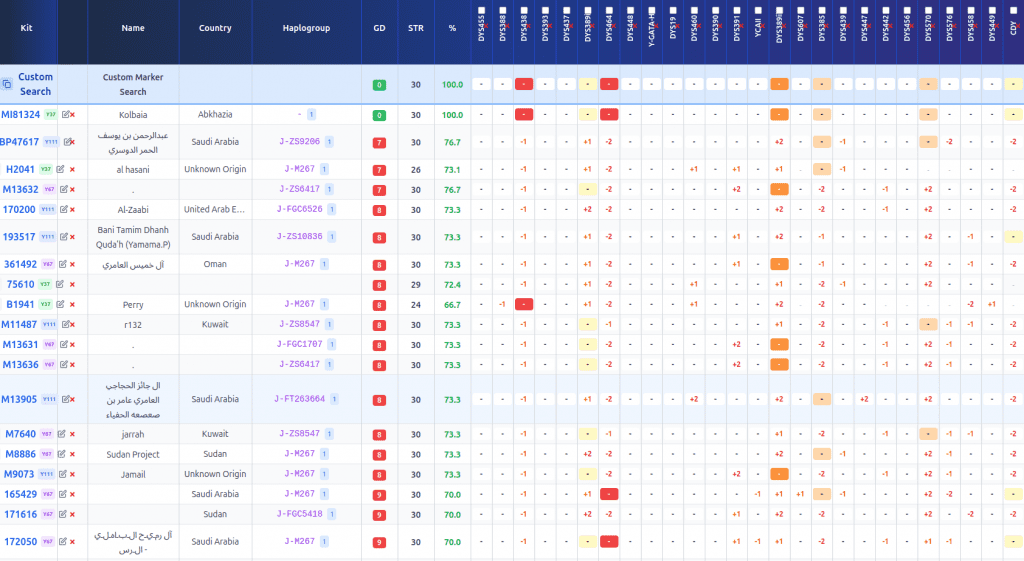Sort by the Country column header
Image resolution: width=1024 pixels, height=561 pixels.
coord(215,28)
